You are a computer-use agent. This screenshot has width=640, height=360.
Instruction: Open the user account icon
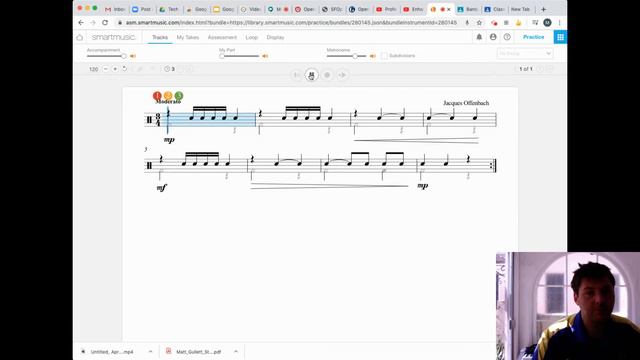(x=493, y=37)
